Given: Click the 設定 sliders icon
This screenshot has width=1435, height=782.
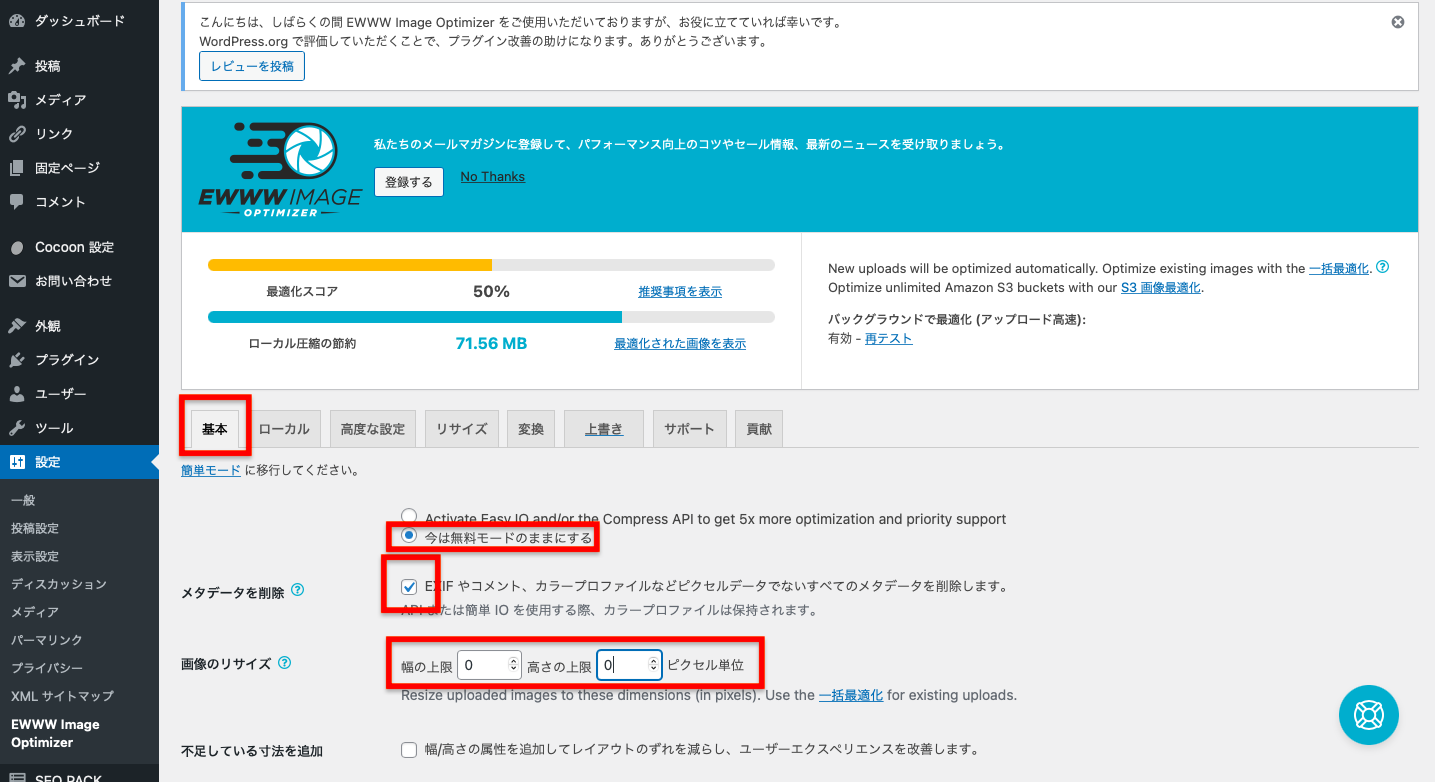Looking at the screenshot, I should point(17,462).
